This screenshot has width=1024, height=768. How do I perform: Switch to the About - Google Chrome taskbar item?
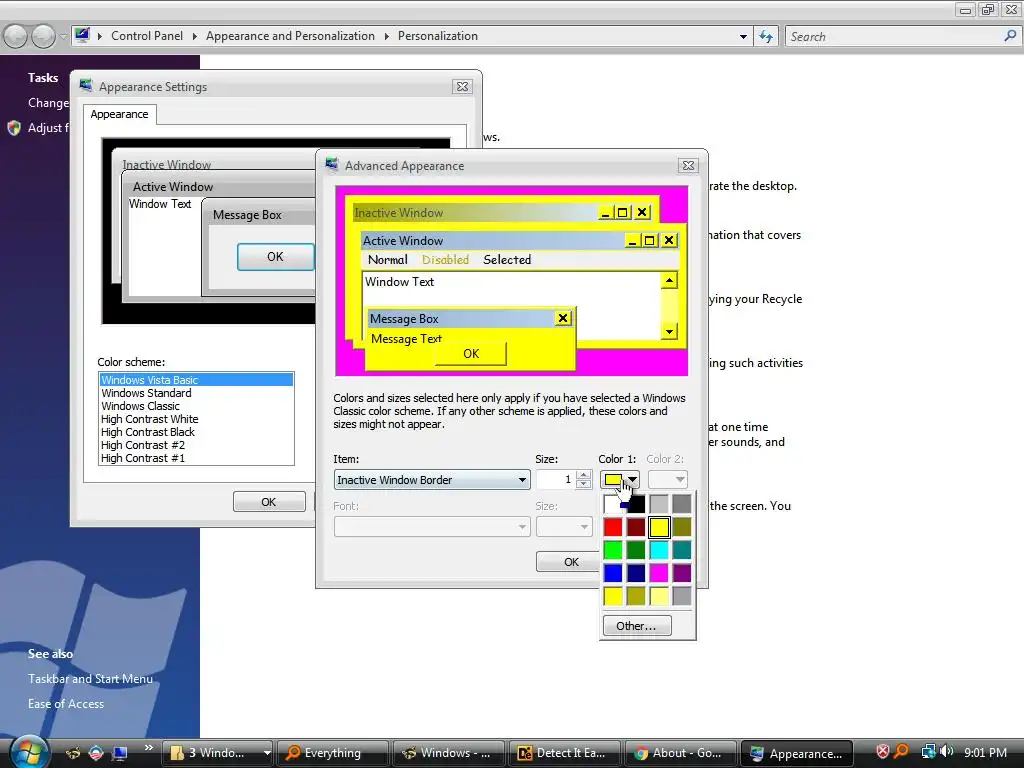(x=680, y=753)
